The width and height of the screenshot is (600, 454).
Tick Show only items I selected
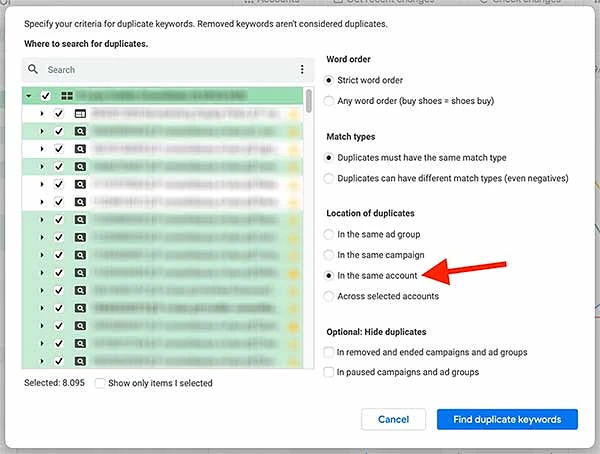pos(100,383)
